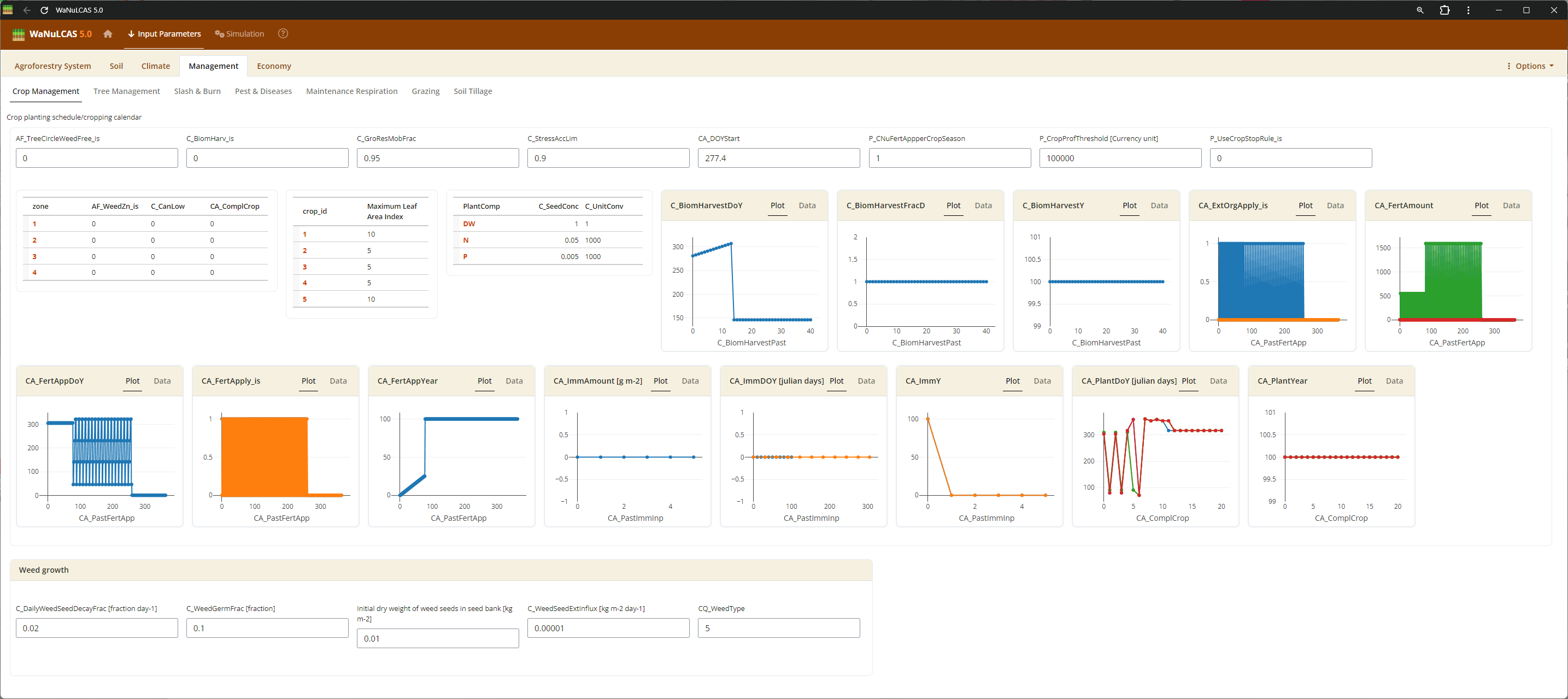The height and width of the screenshot is (699, 1568).
Task: Click the home icon in header
Action: click(x=108, y=34)
